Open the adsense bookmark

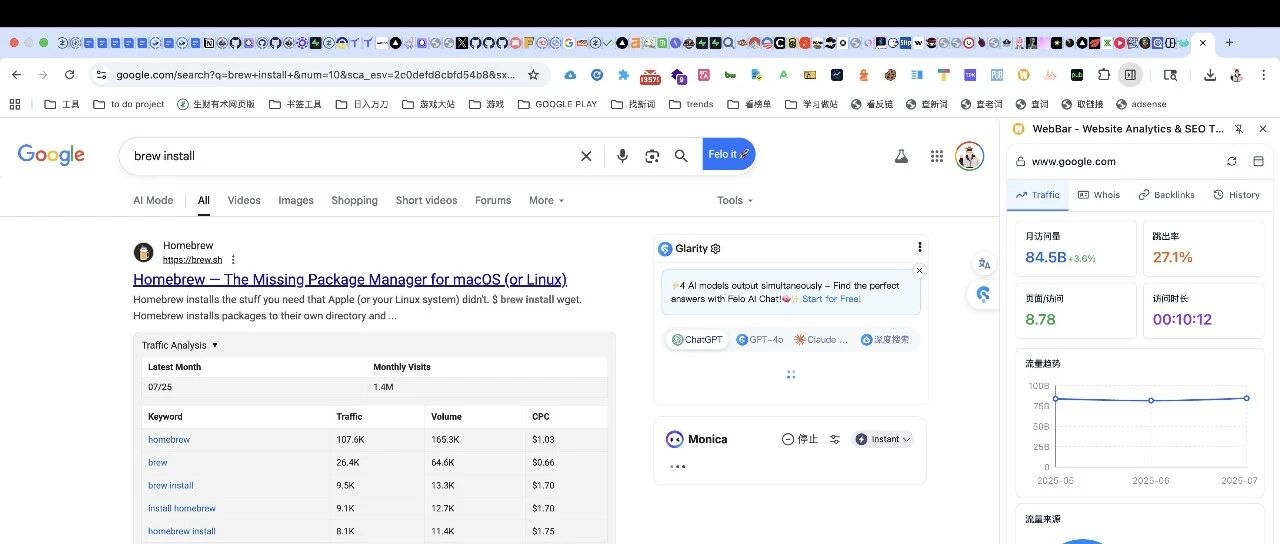(1140, 104)
